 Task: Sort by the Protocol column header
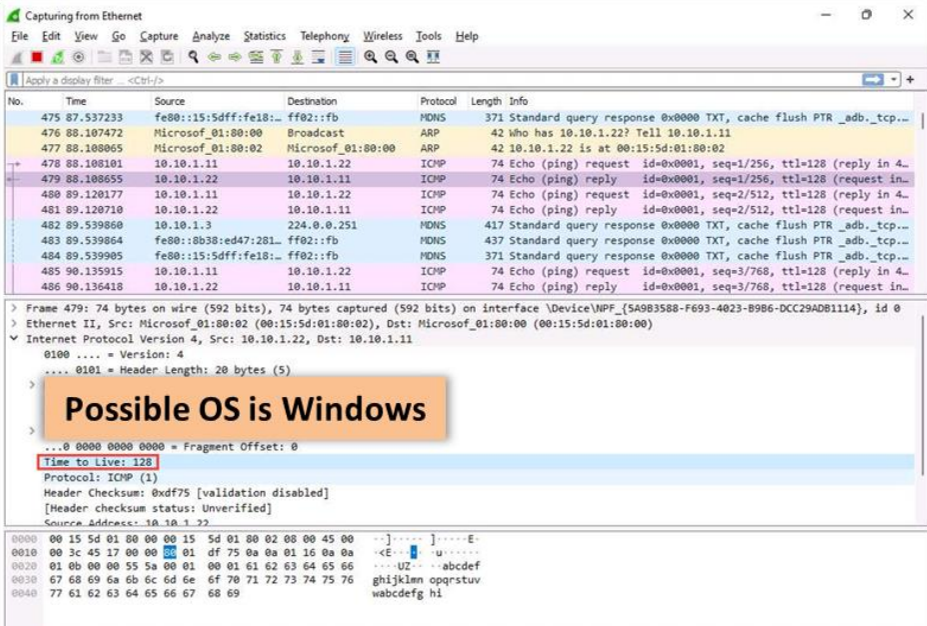point(442,101)
